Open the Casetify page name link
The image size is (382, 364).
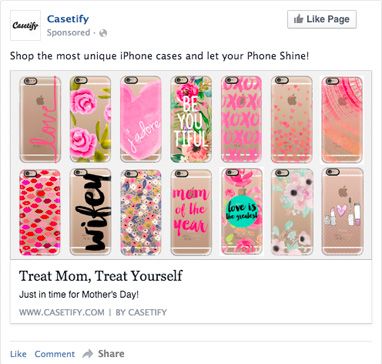(x=68, y=19)
